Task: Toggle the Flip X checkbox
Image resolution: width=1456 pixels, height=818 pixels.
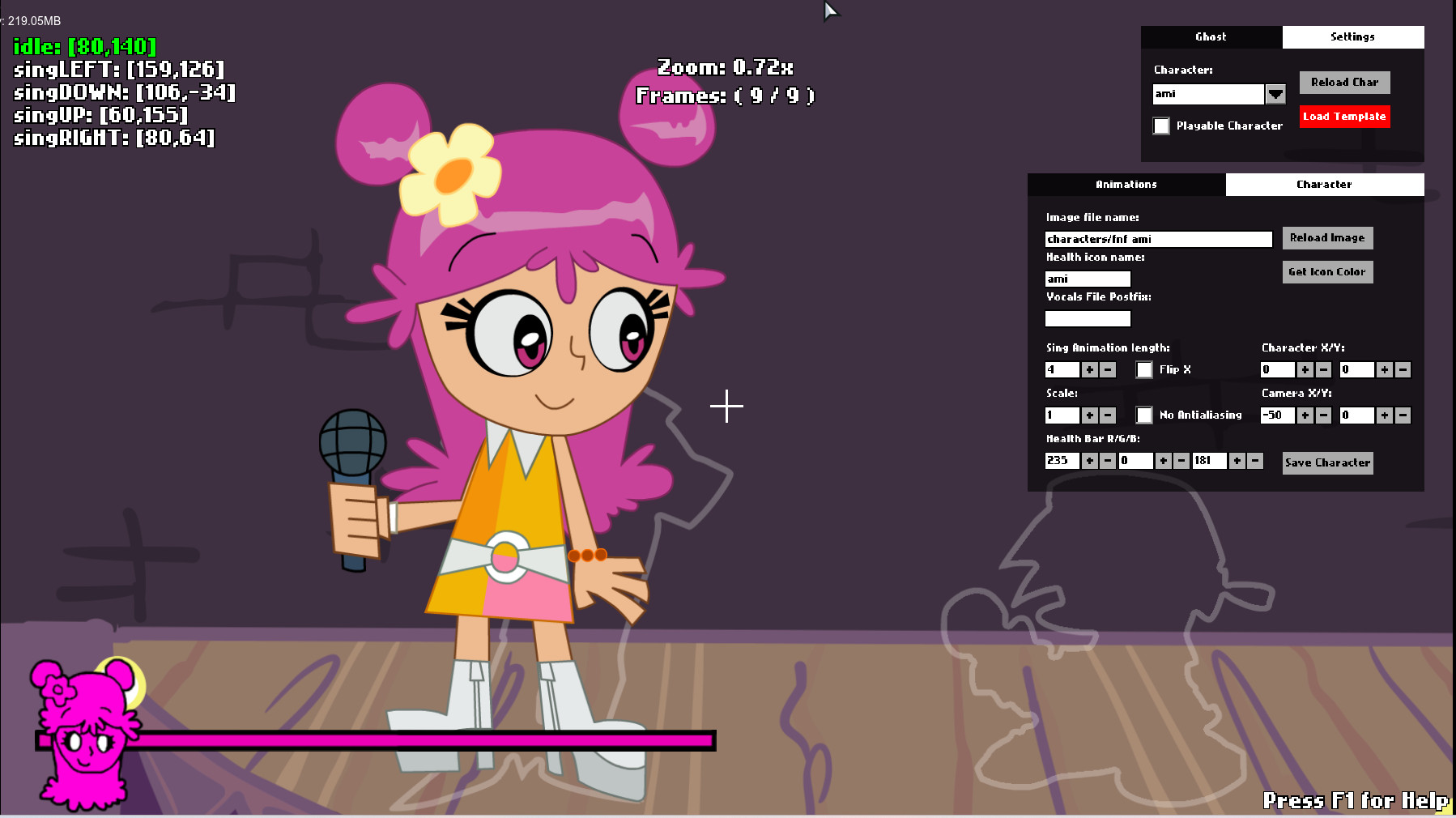Action: [1144, 370]
